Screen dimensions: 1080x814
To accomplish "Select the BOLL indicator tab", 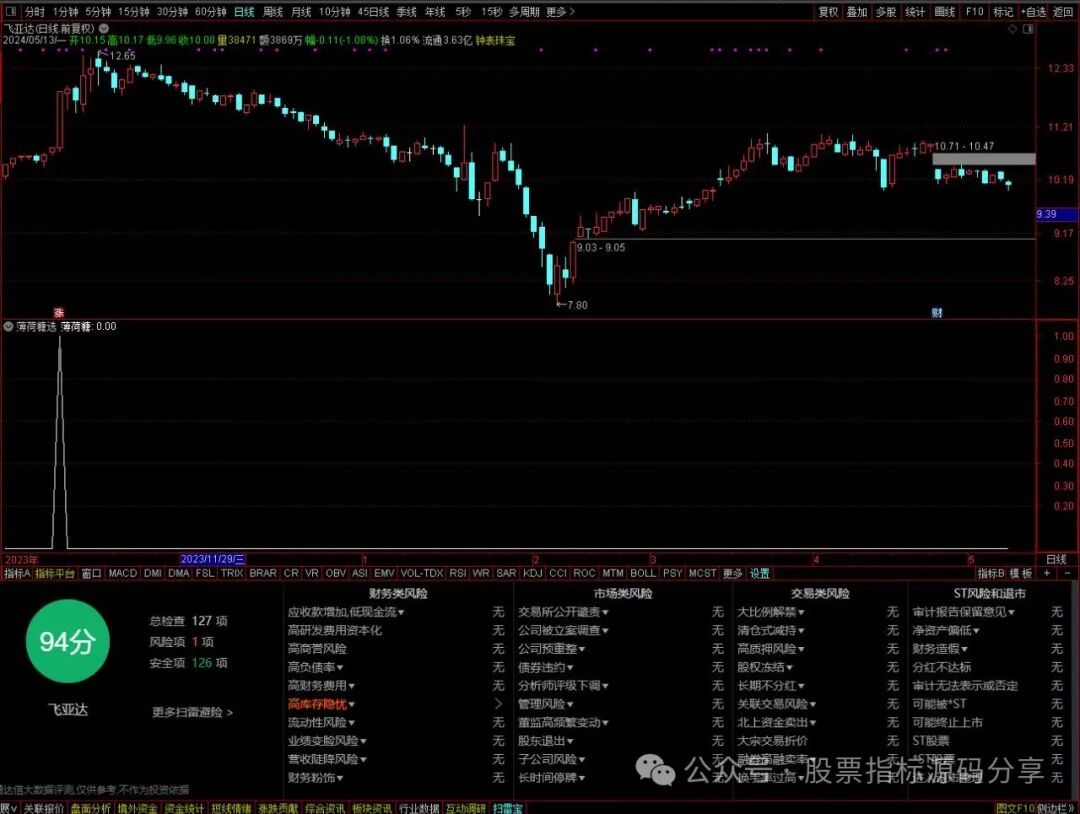I will [643, 573].
